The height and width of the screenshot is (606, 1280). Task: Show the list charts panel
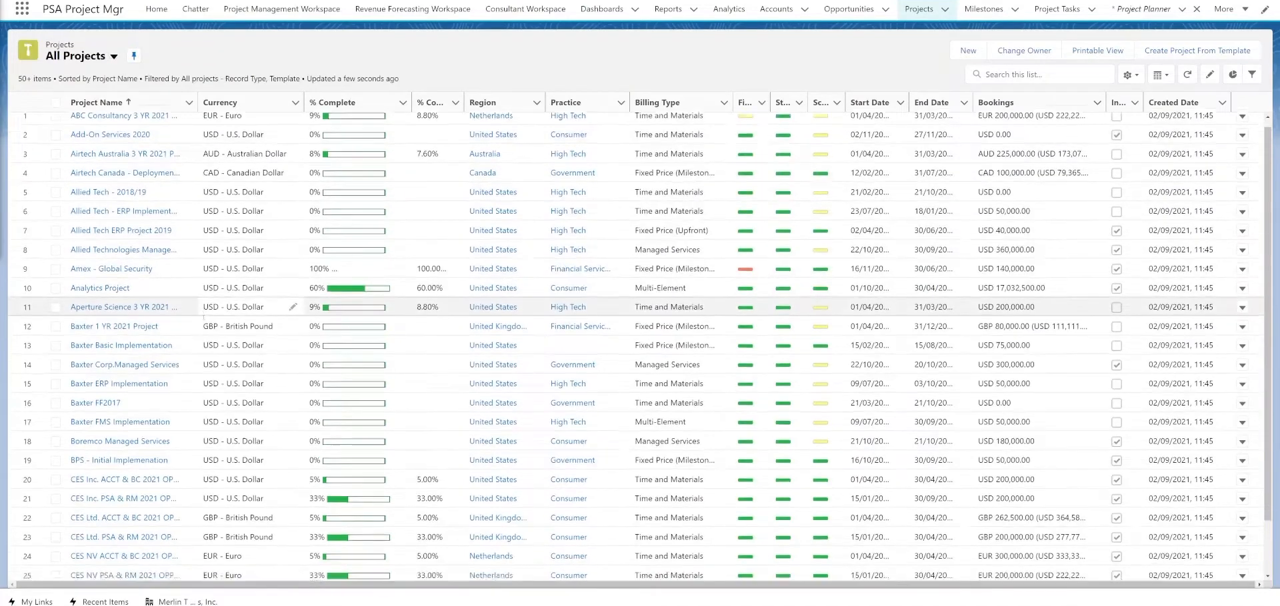coord(1232,75)
